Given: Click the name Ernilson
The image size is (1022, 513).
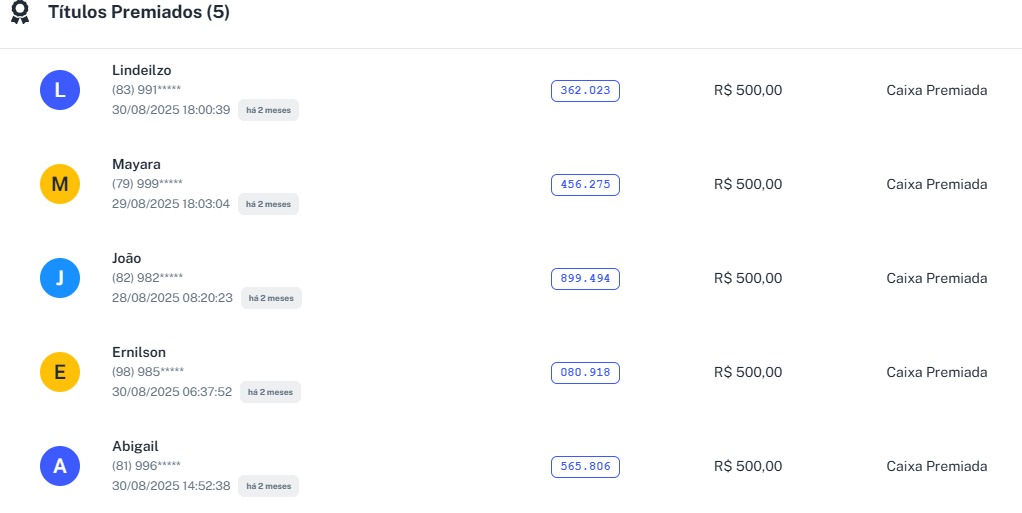Looking at the screenshot, I should click(139, 352).
